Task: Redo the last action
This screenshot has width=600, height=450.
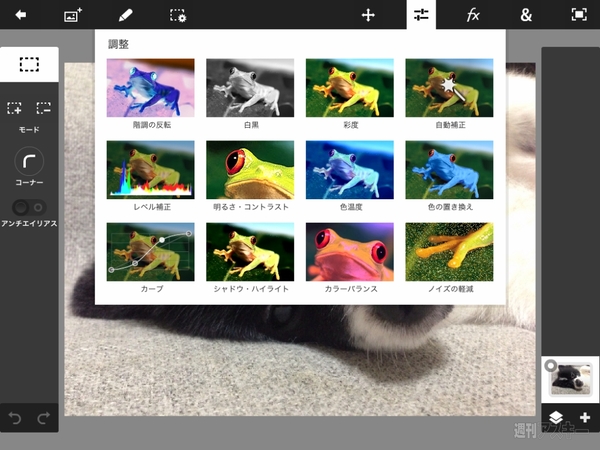Action: point(44,418)
